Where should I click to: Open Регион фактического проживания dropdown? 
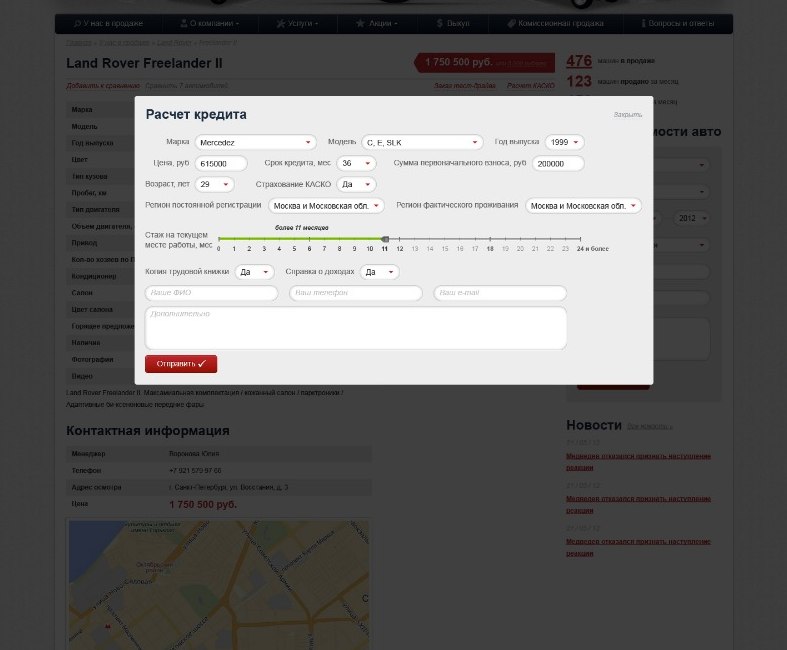coord(583,206)
